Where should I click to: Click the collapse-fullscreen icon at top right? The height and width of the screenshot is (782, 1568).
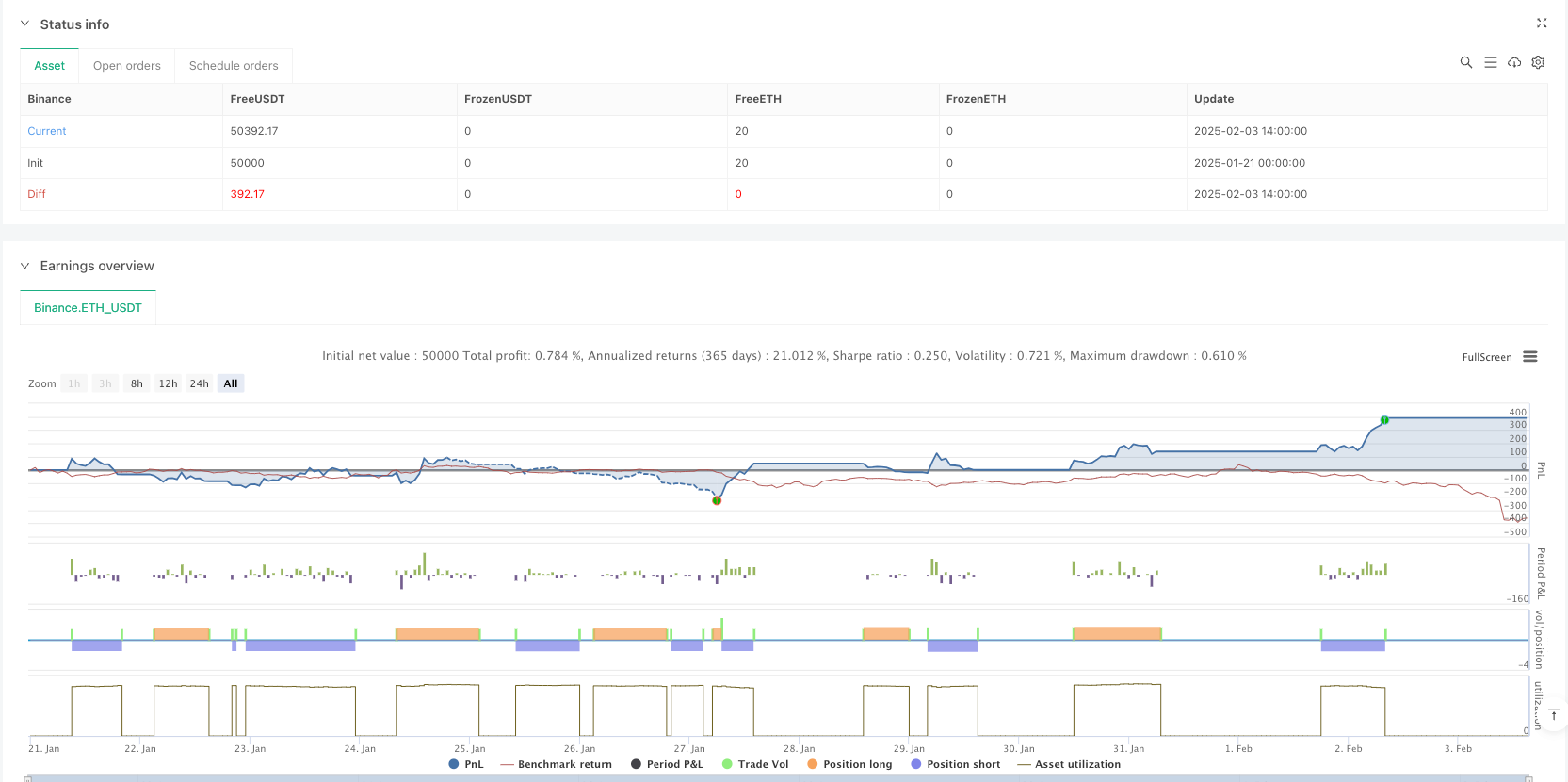(x=1542, y=24)
